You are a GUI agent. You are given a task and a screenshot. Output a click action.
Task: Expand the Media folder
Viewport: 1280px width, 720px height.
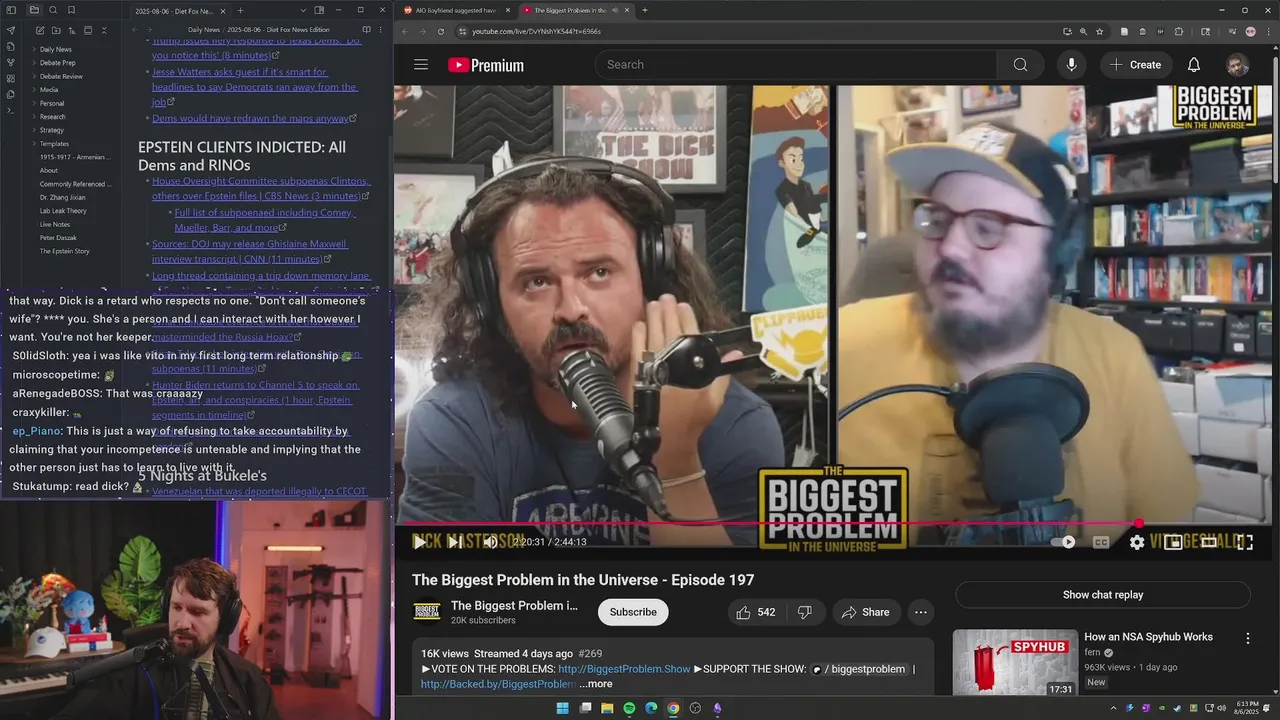(49, 90)
